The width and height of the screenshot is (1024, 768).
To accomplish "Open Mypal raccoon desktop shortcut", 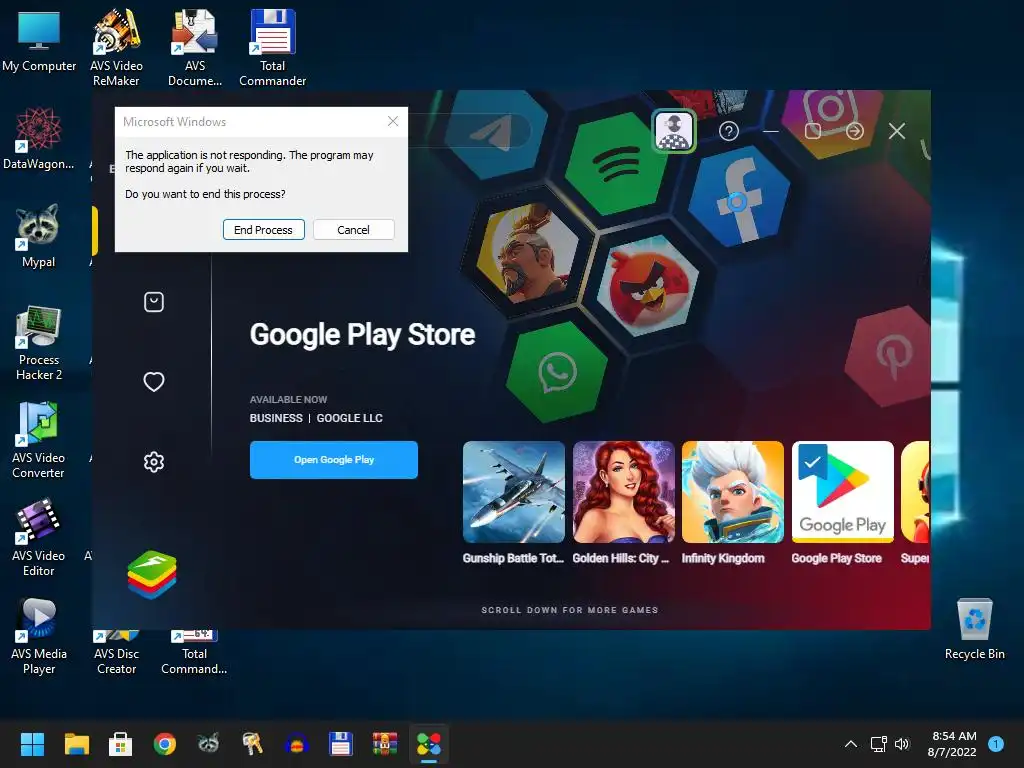I will click(x=39, y=236).
